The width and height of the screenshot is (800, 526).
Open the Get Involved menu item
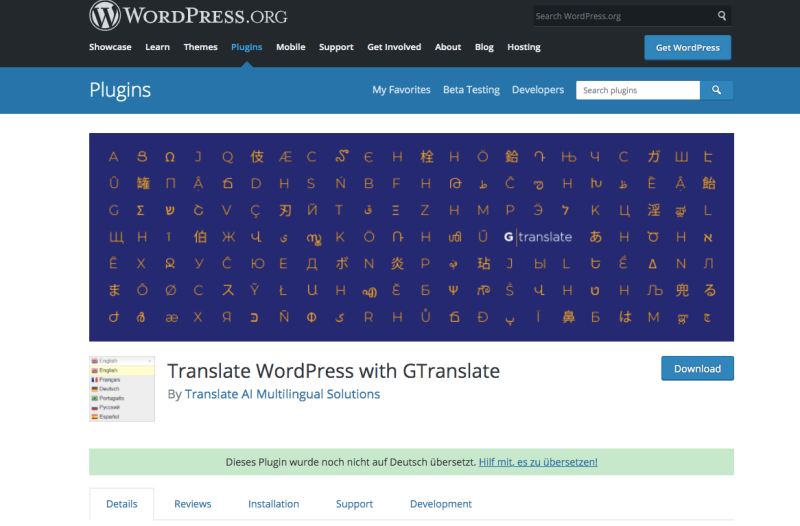(394, 47)
